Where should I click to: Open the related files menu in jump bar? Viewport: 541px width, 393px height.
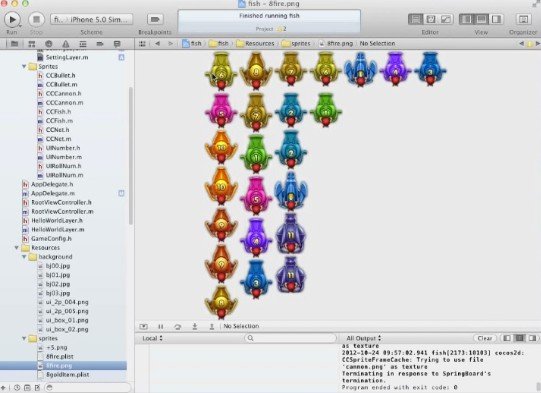[x=142, y=43]
